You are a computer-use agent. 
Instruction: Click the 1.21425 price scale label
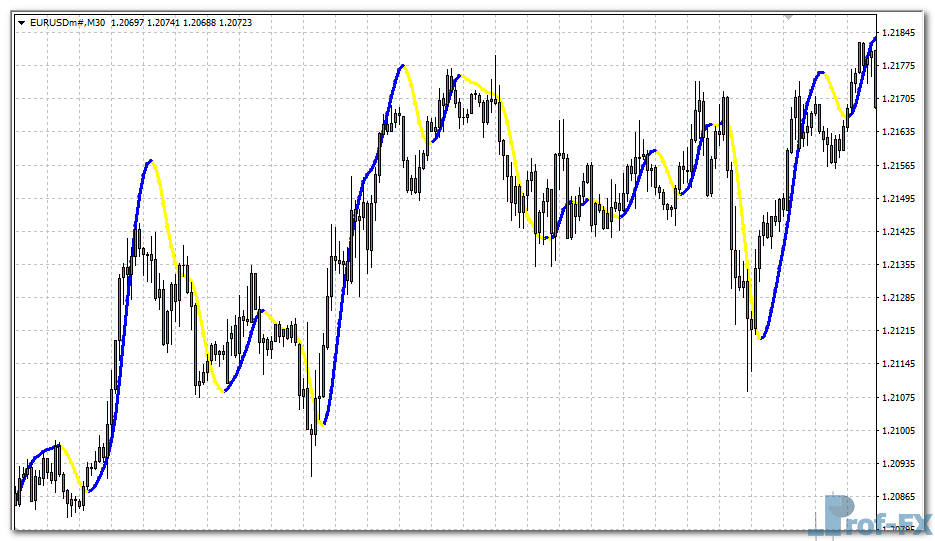point(901,232)
